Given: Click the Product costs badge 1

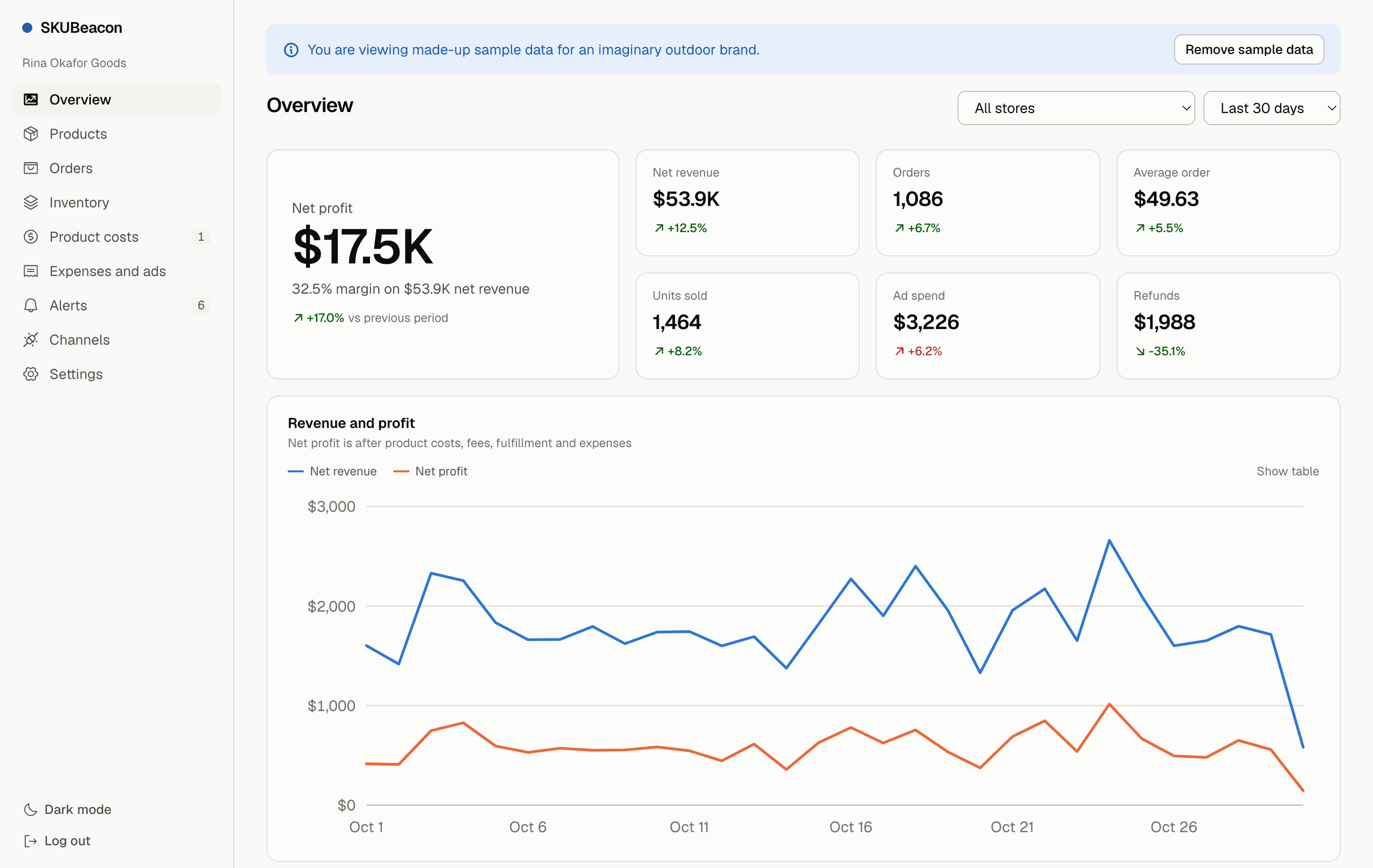Looking at the screenshot, I should [201, 237].
